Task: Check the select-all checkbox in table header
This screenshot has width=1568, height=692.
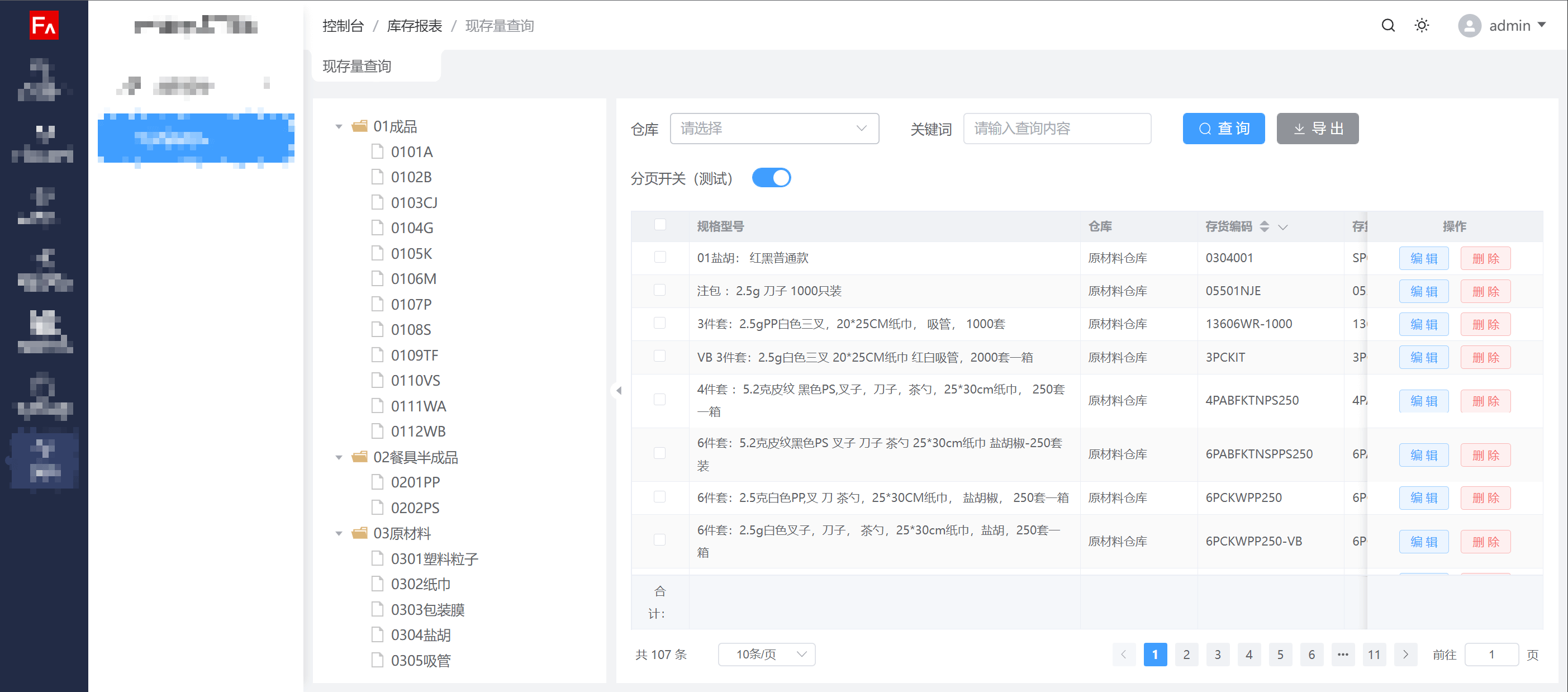Action: [660, 225]
